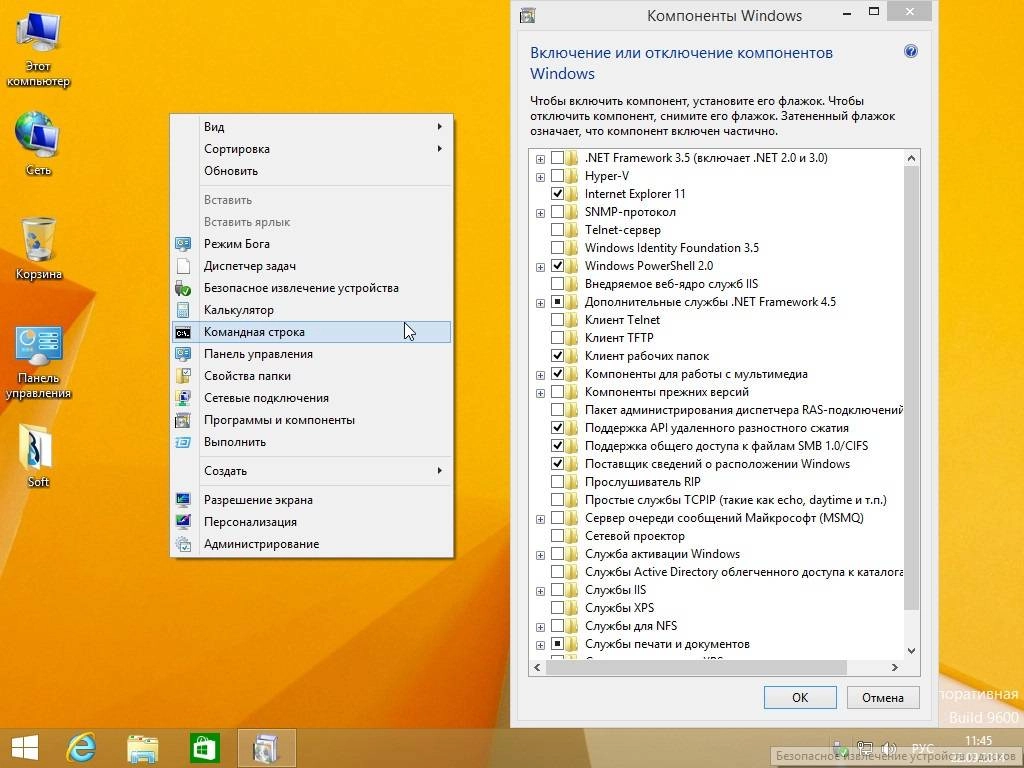Launch Internet Explorer from the taskbar
This screenshot has height=768, width=1024.
(82, 748)
